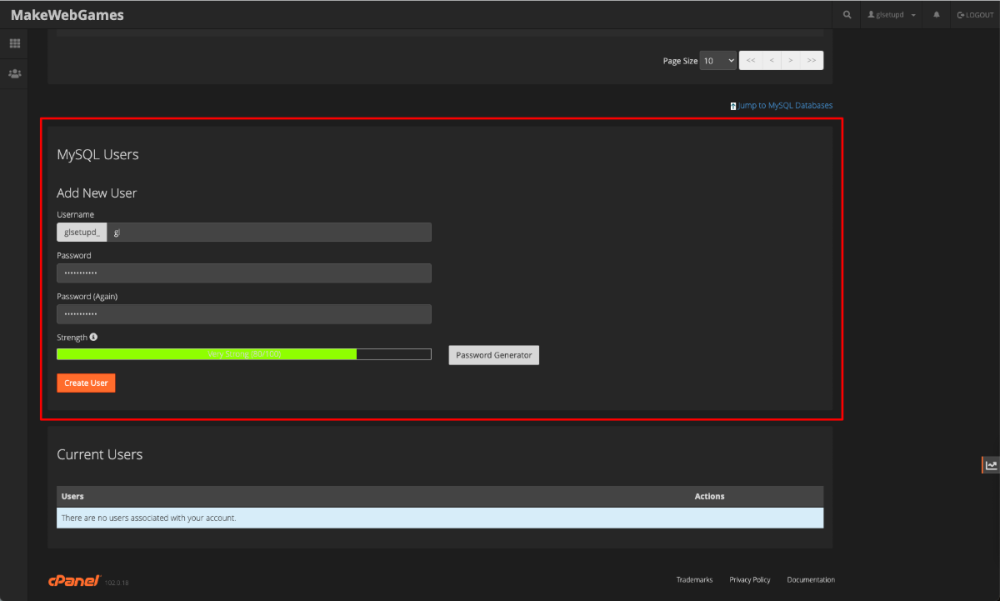Screen dimensions: 1000x601
Task: Focus the Username input field
Action: click(270, 232)
